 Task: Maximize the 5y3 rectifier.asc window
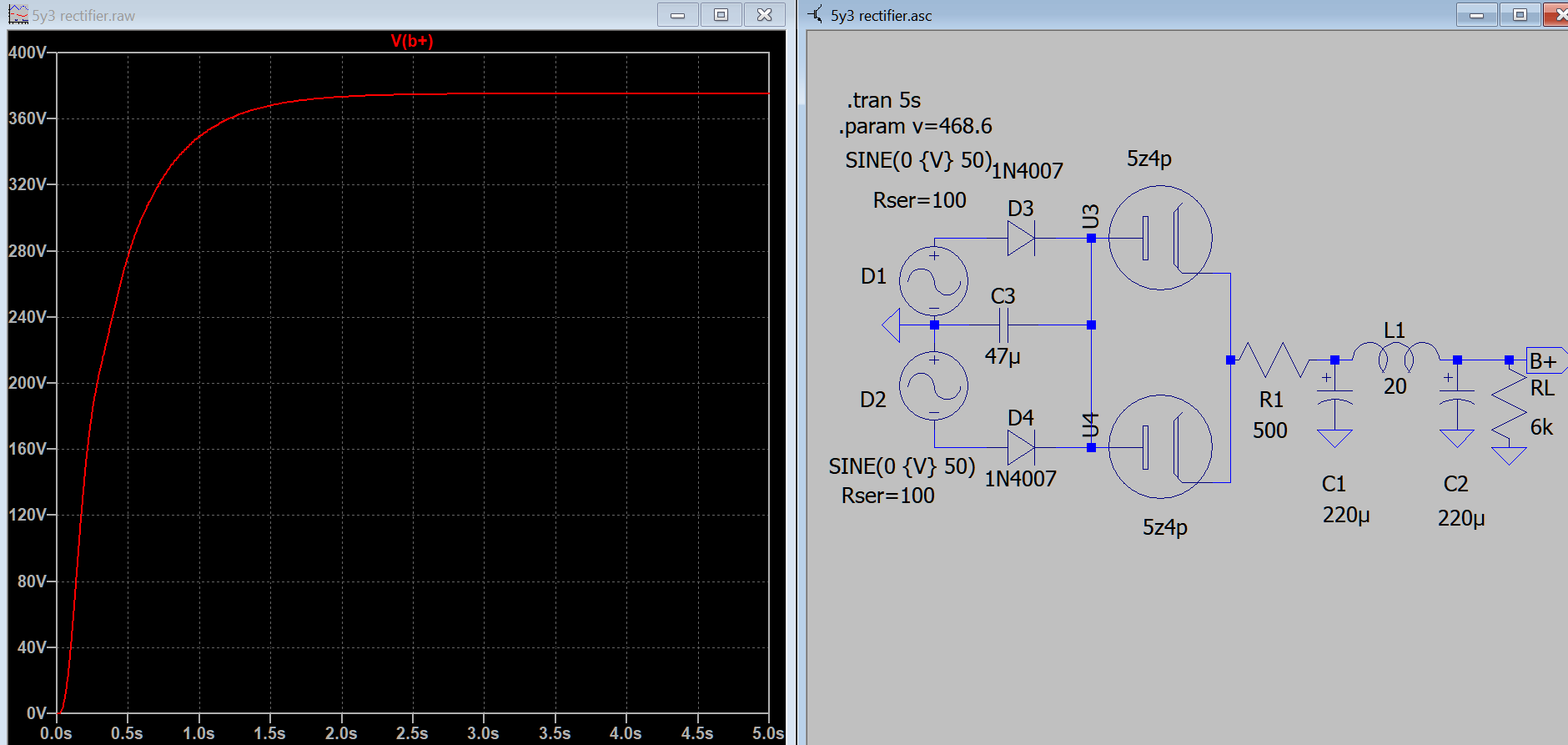tap(1520, 14)
